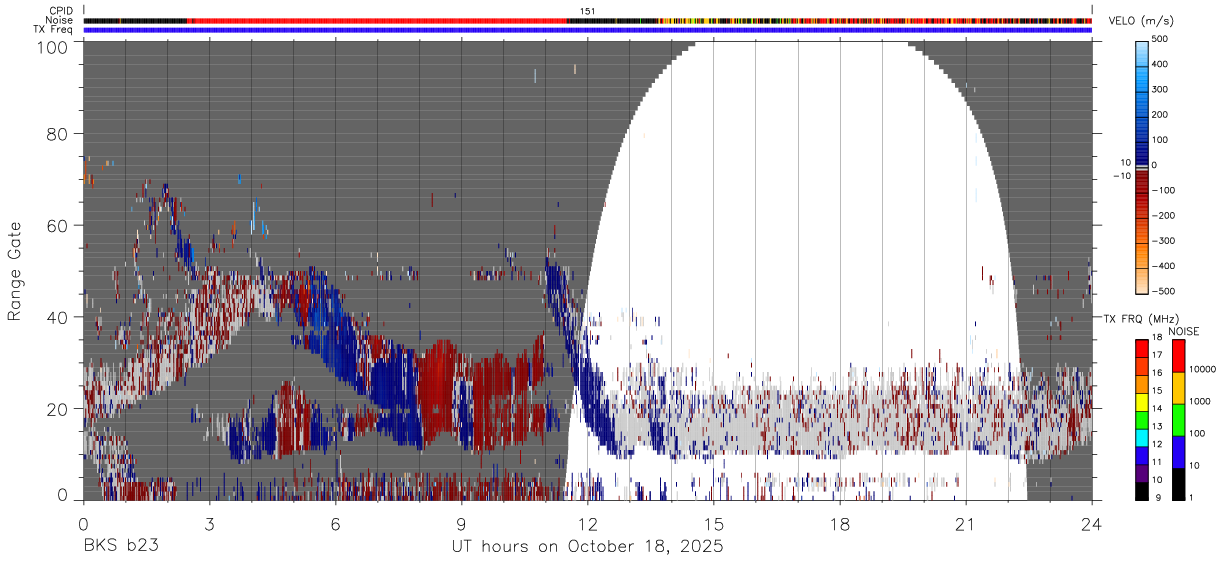The image size is (1228, 567).
Task: Click the 10000 noise tick label
Action: pyautogui.click(x=1202, y=369)
